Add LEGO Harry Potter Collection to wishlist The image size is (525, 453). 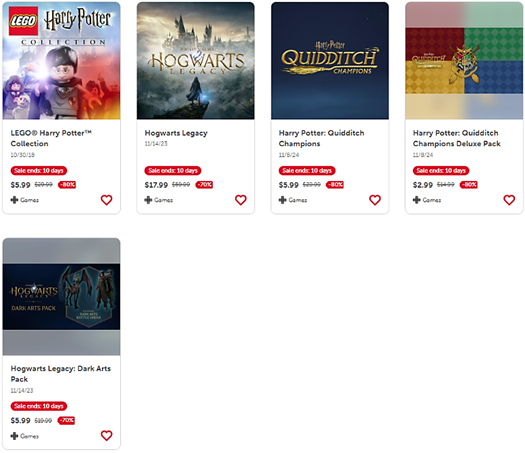pos(106,200)
